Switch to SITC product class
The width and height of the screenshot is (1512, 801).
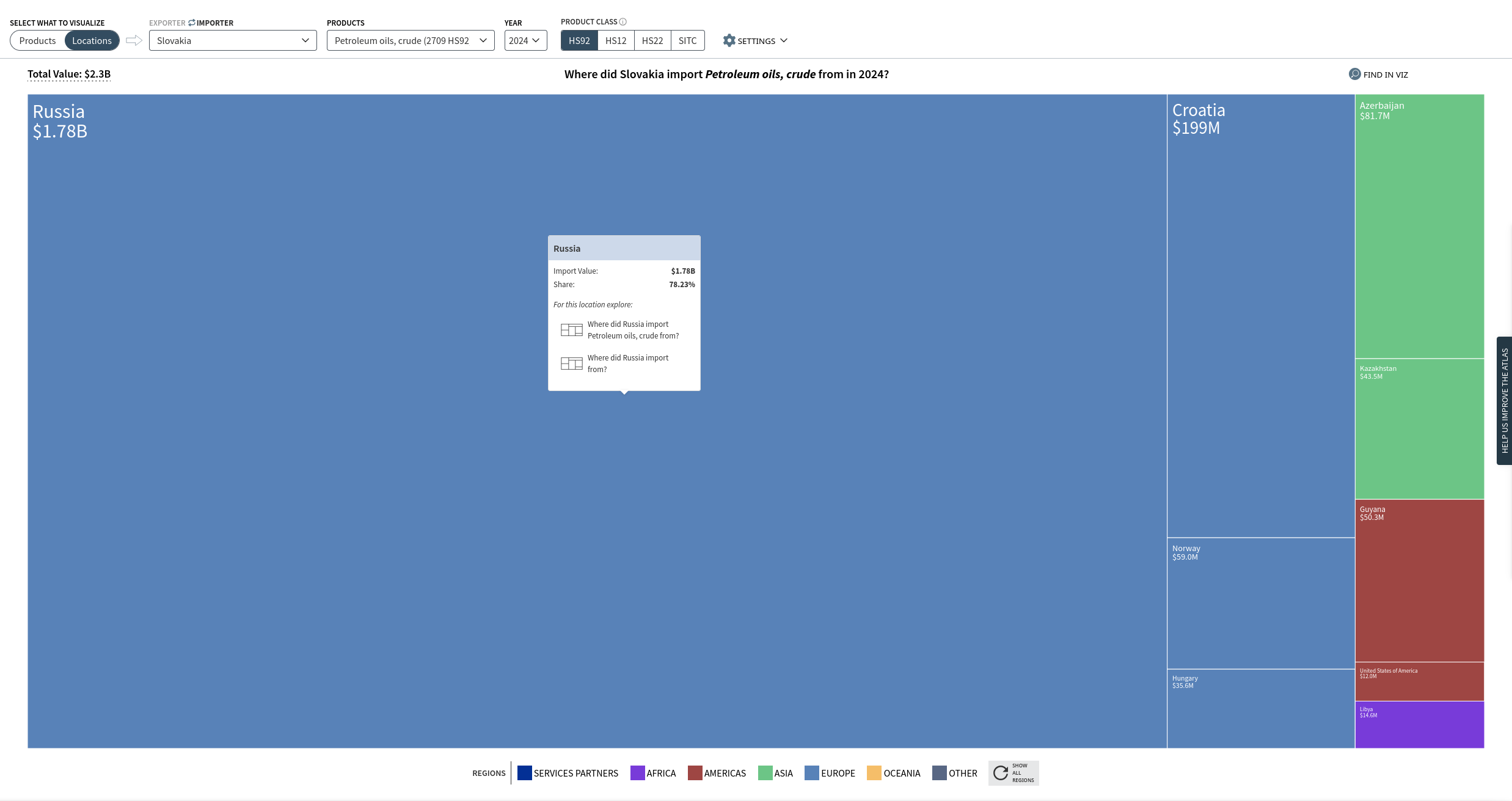687,40
